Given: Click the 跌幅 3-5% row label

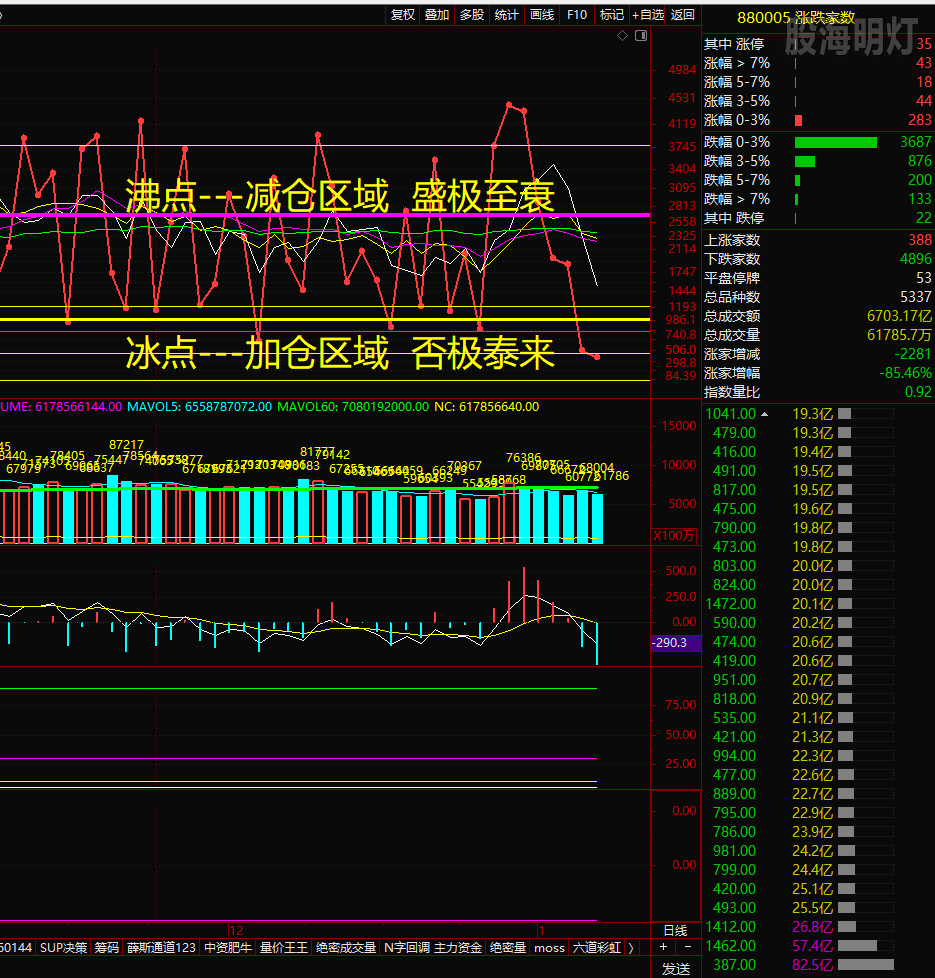Looking at the screenshot, I should pos(737,161).
